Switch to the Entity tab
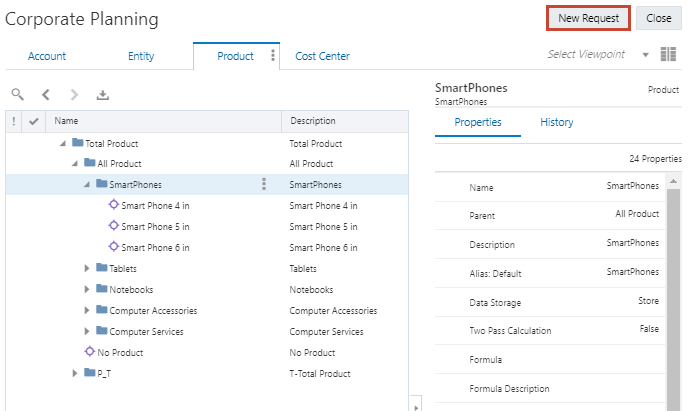The image size is (693, 411). 141,56
